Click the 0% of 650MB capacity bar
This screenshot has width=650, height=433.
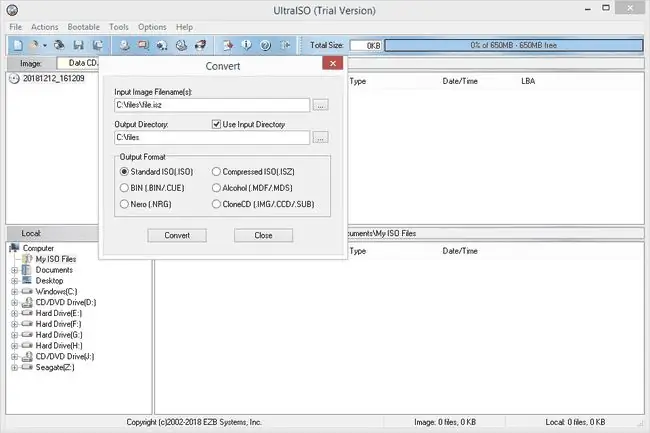[x=514, y=45]
